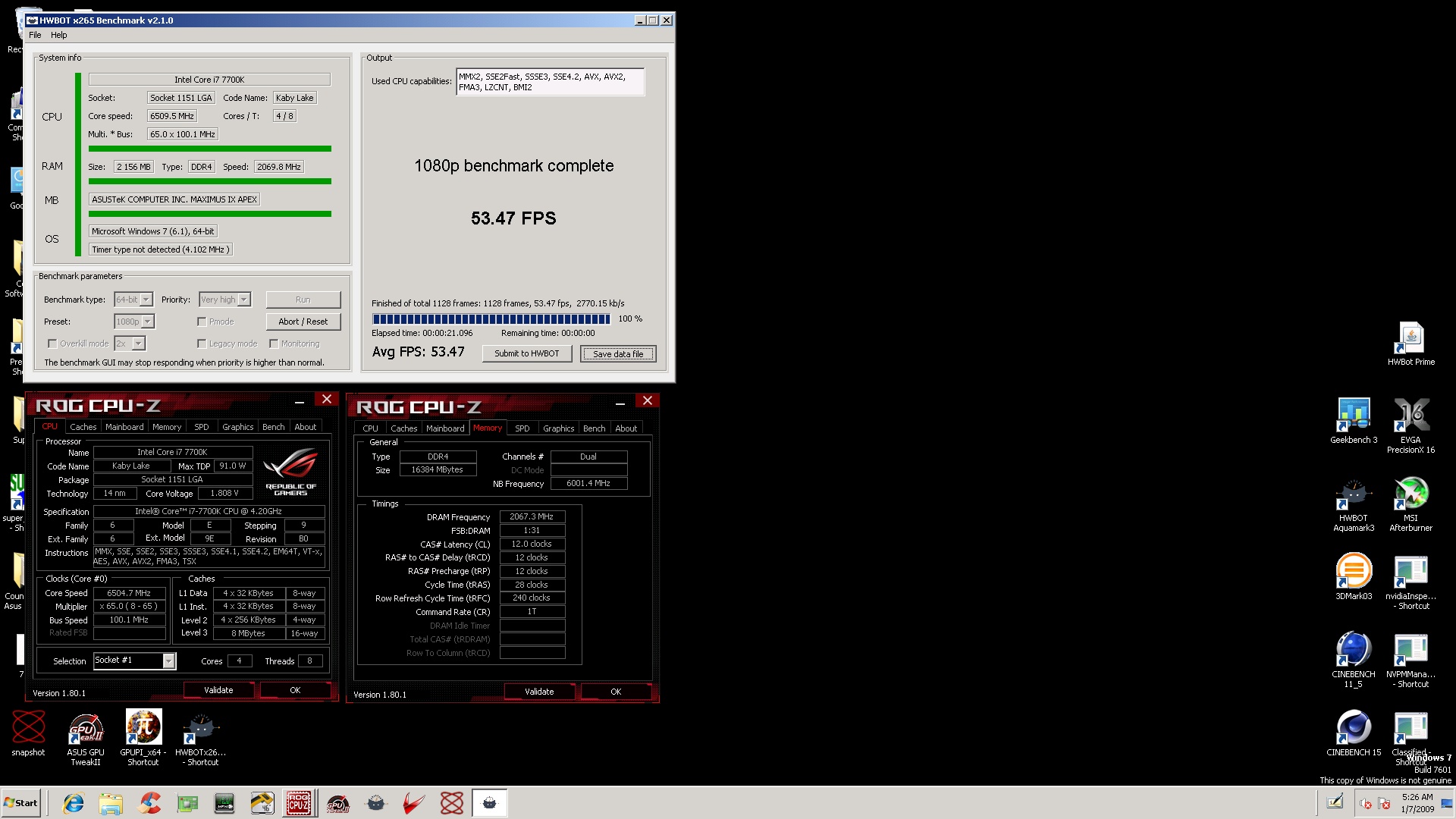Viewport: 1456px width, 819px height.
Task: Launch the Geekbench 3 desktop icon
Action: (x=1354, y=421)
